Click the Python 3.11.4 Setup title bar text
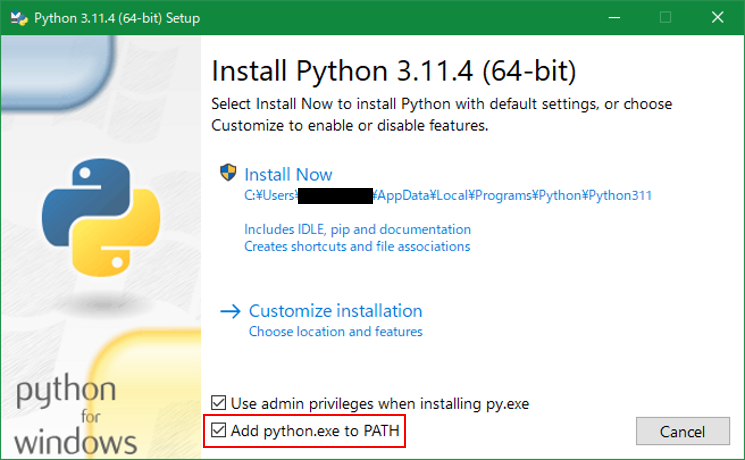Image resolution: width=745 pixels, height=460 pixels. pyautogui.click(x=116, y=16)
